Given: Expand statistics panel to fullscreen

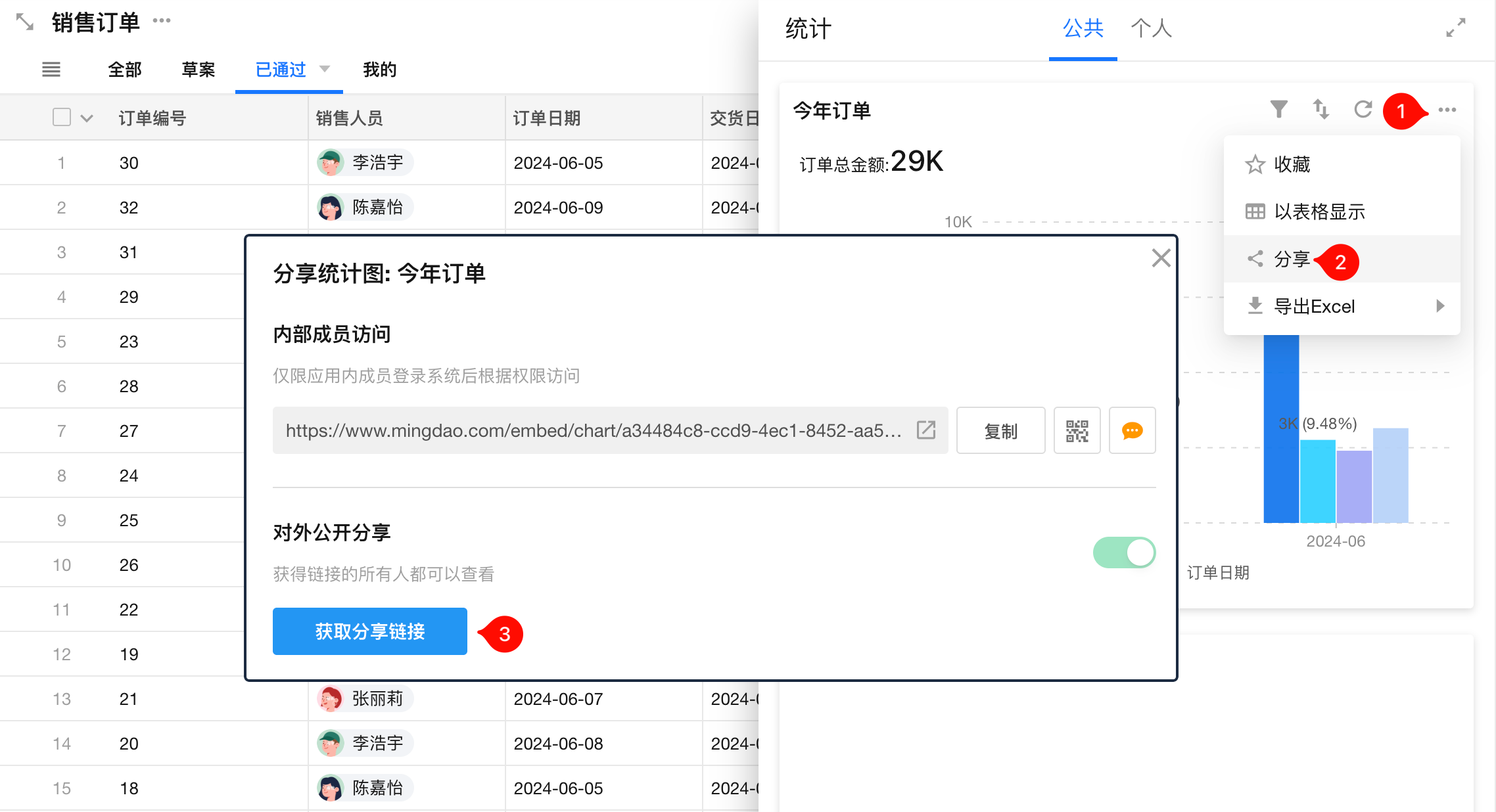Looking at the screenshot, I should (1455, 28).
